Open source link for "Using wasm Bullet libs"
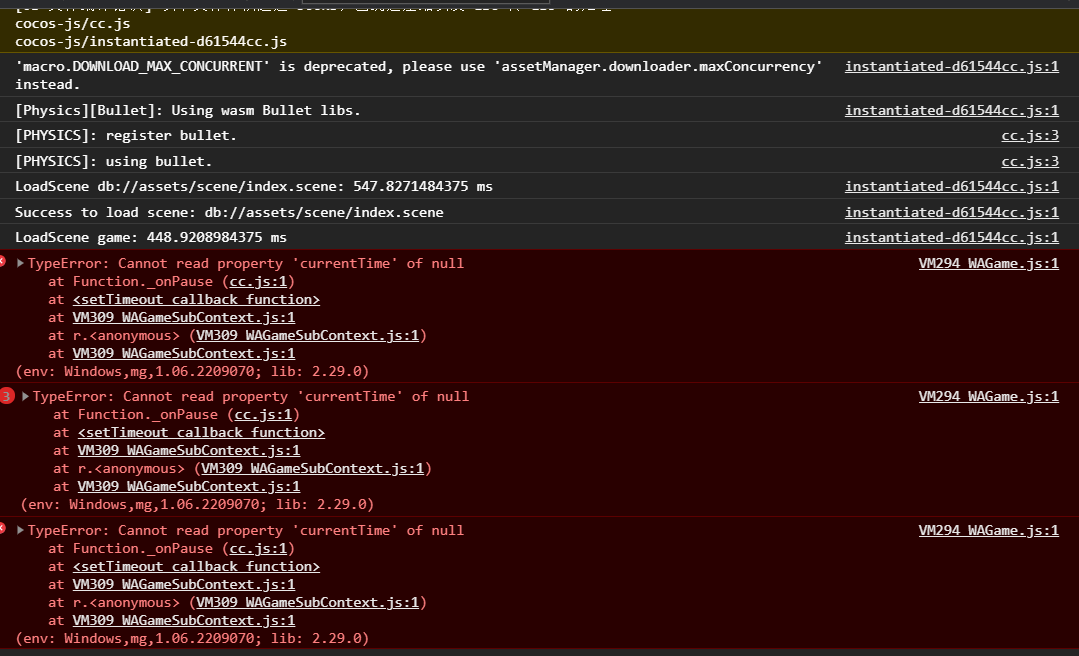Image resolution: width=1079 pixels, height=656 pixels. coord(951,111)
